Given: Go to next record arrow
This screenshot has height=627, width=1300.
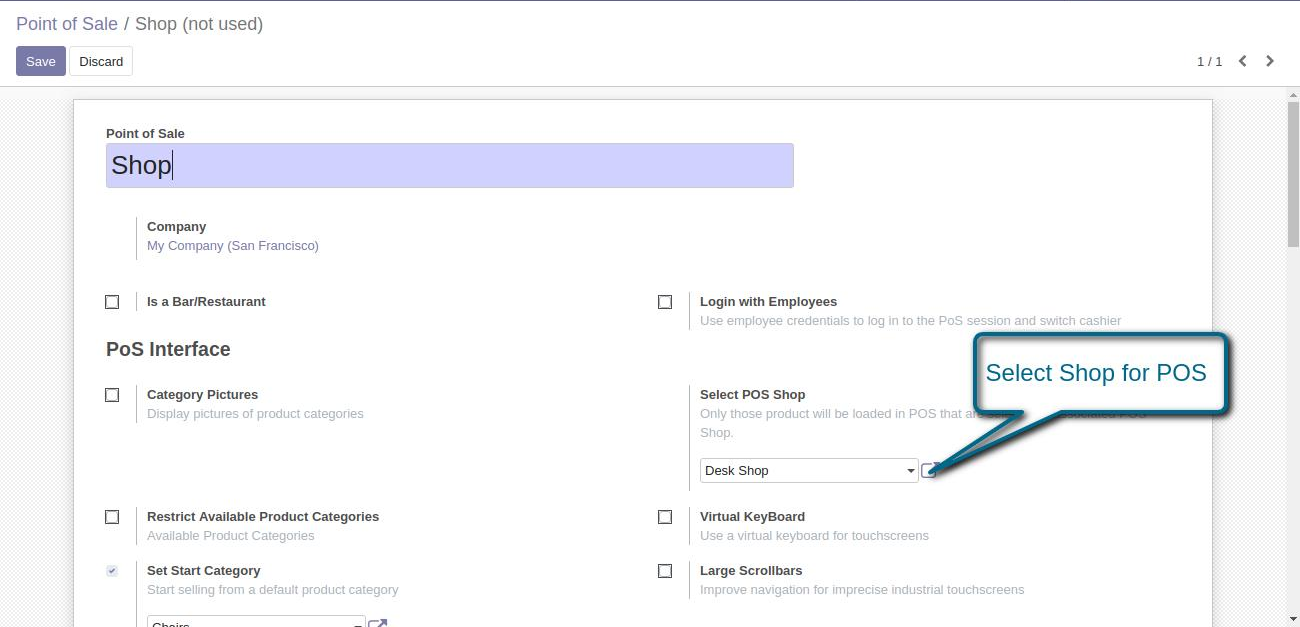Looking at the screenshot, I should pos(1270,61).
